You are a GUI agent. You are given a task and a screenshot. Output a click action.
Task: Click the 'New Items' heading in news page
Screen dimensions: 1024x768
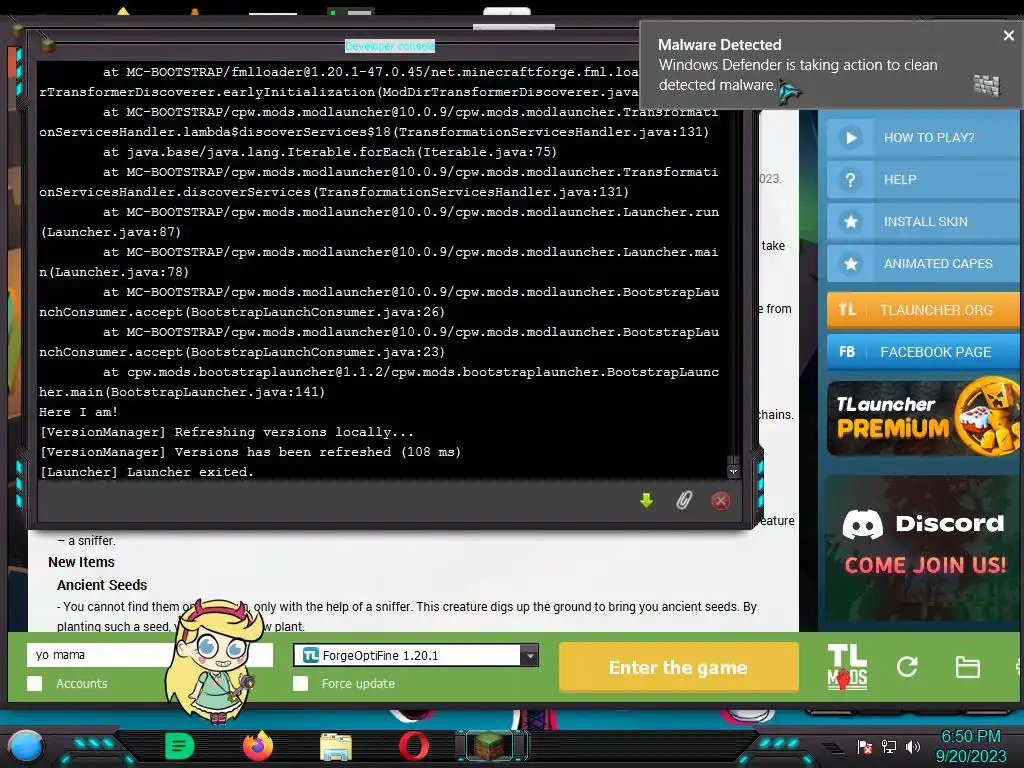pos(81,562)
